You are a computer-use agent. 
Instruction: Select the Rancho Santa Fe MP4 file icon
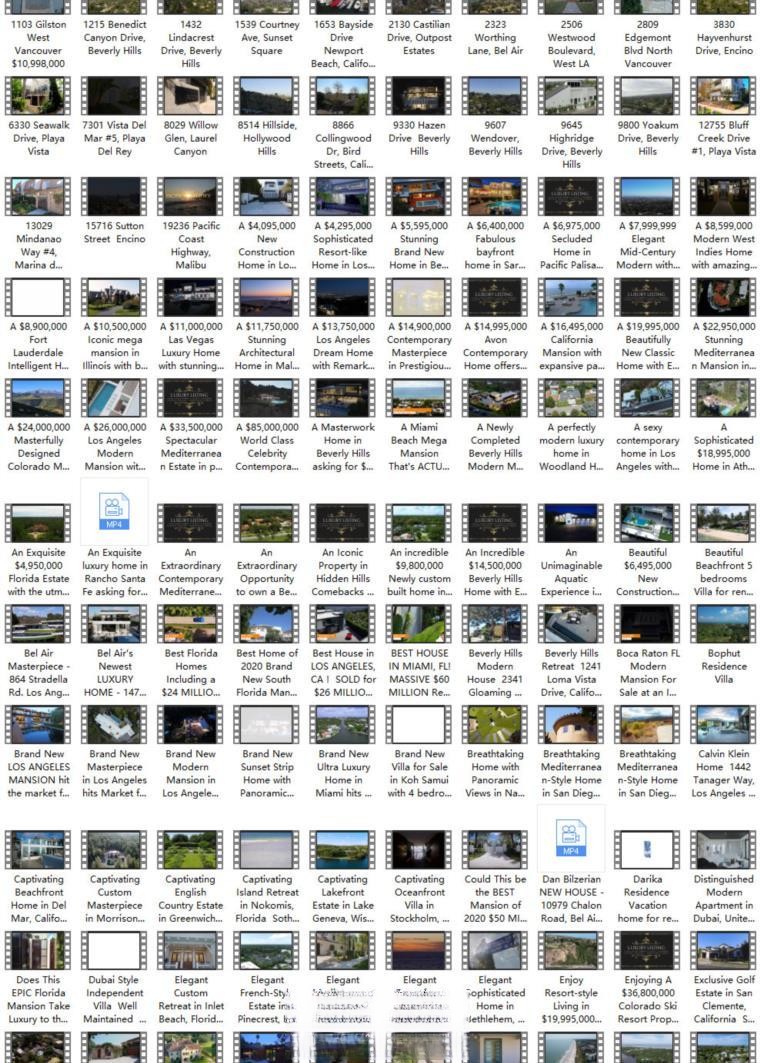114,511
